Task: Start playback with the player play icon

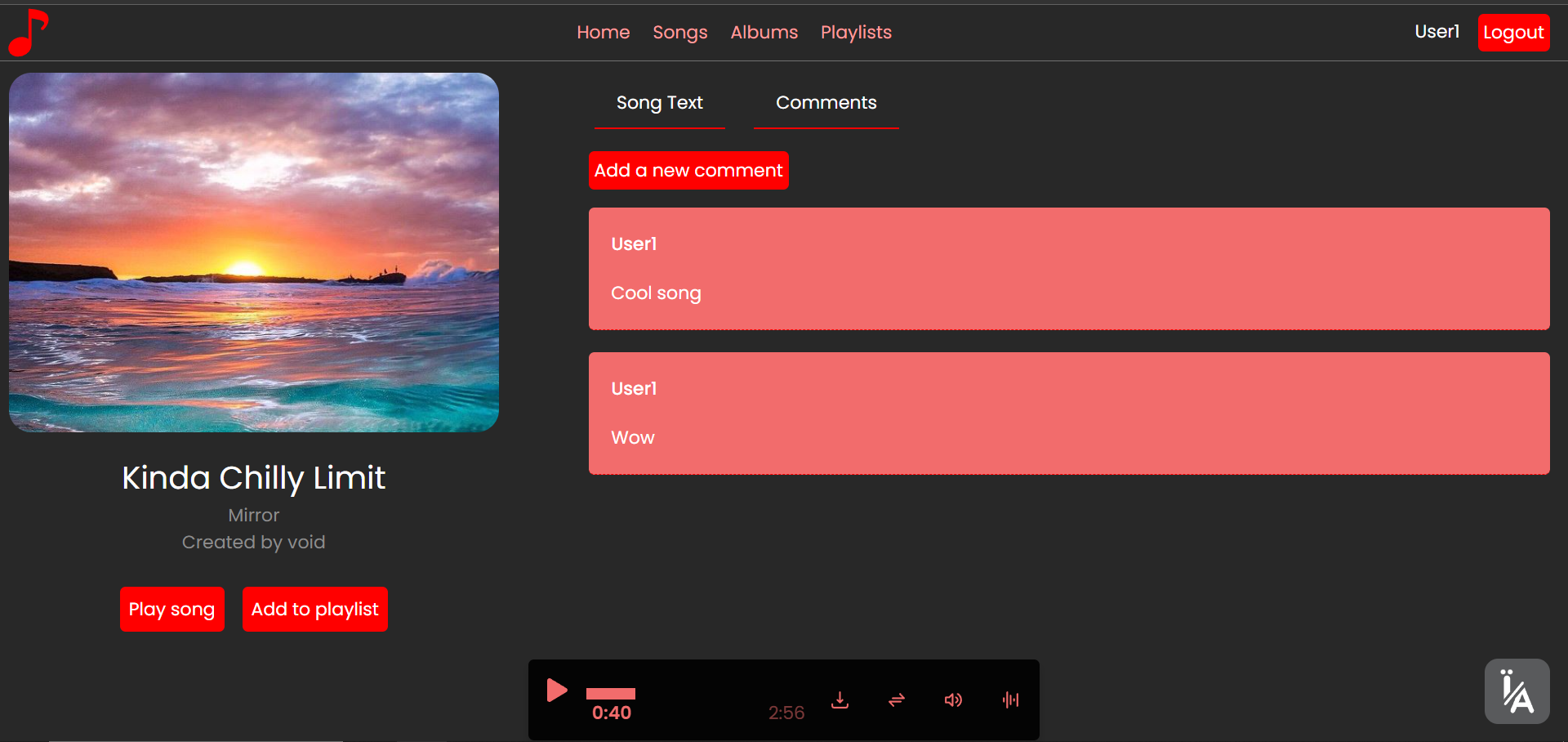Action: [557, 691]
